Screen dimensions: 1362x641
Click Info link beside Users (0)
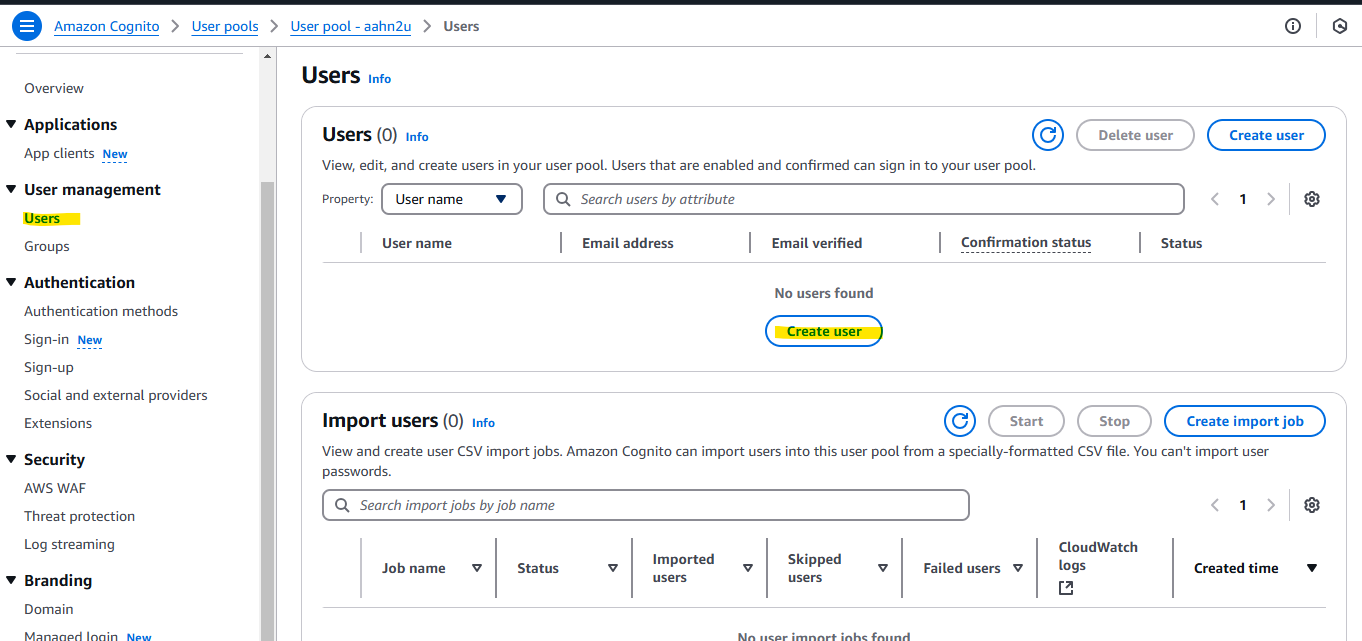[417, 136]
